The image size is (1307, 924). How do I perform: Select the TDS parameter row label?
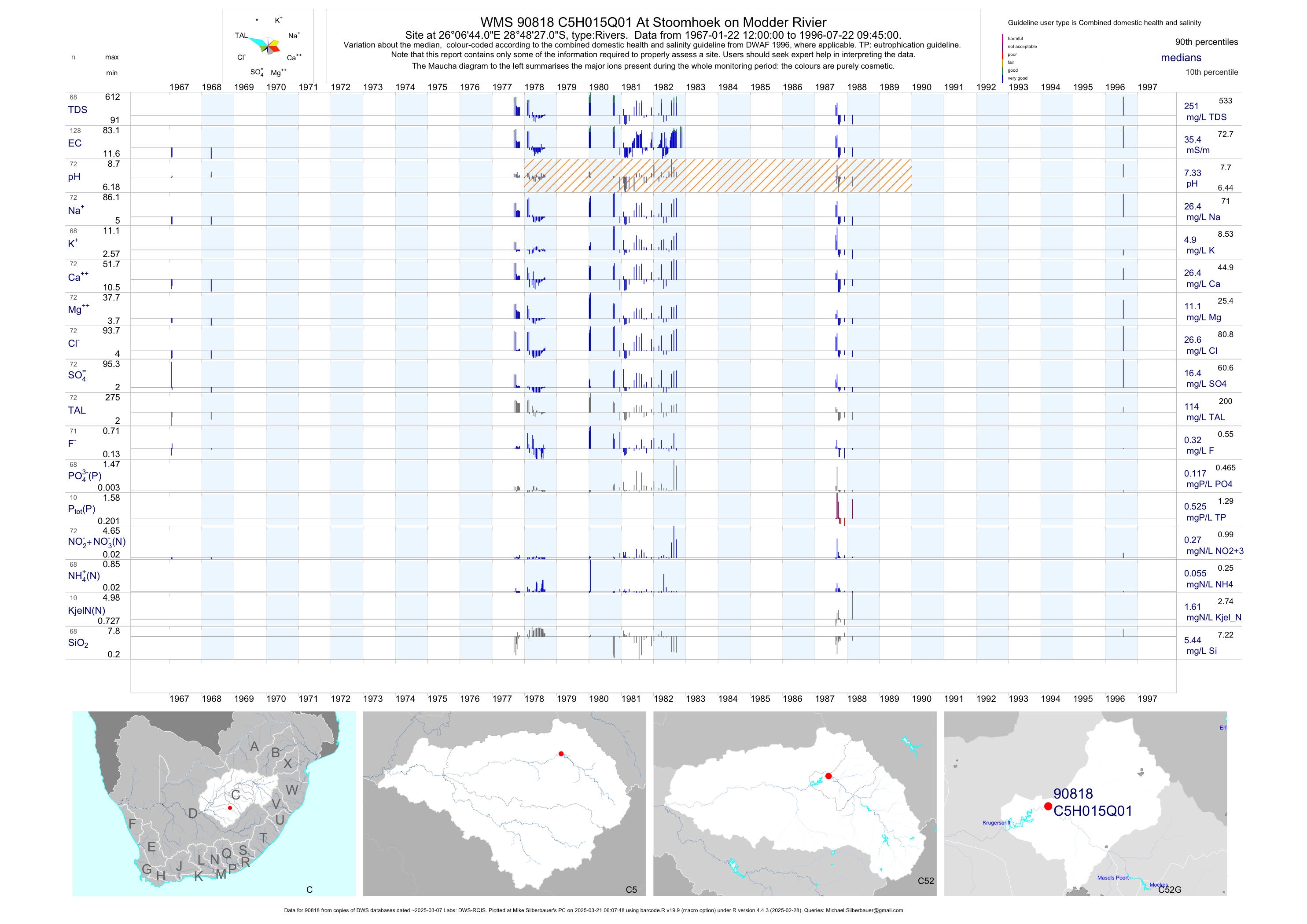pyautogui.click(x=77, y=110)
